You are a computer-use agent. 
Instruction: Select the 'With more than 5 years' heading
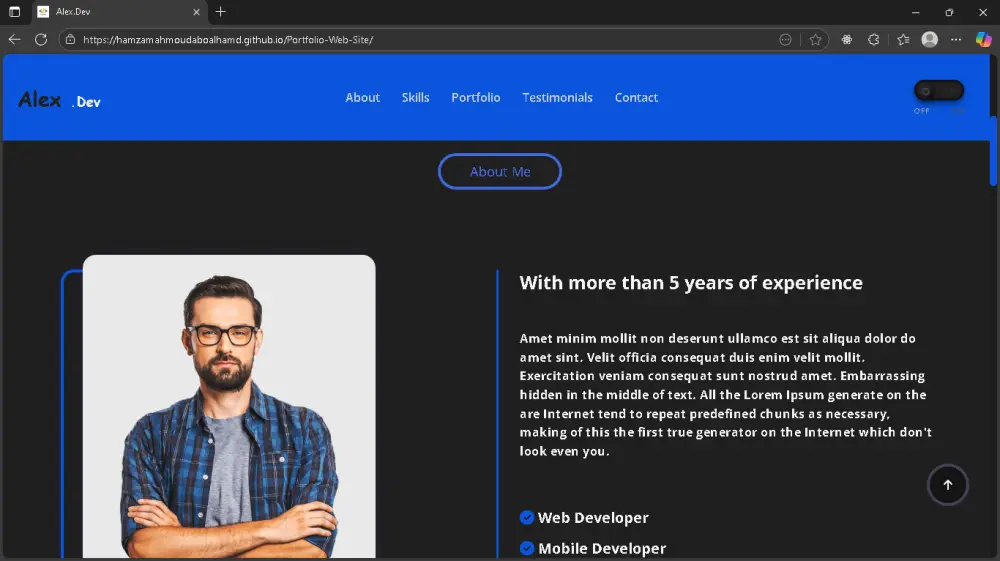tap(691, 282)
